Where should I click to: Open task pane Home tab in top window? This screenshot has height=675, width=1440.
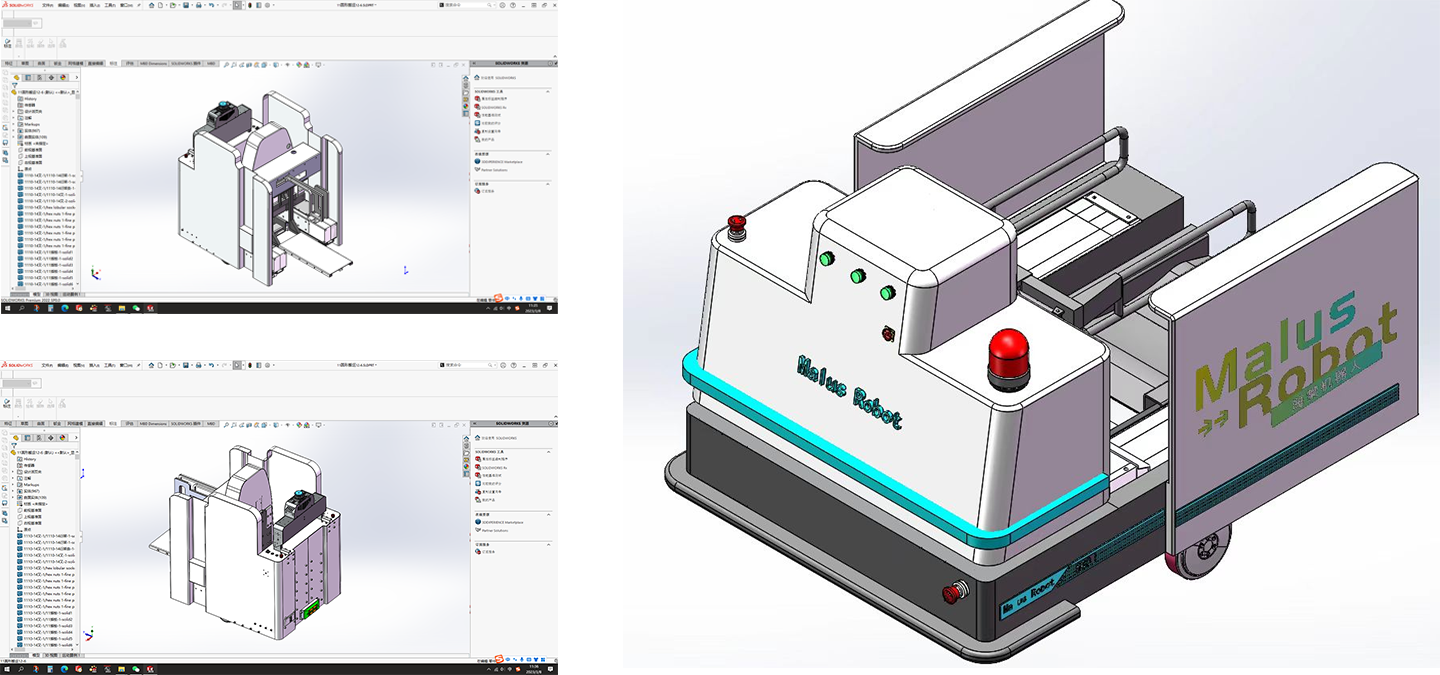(466, 78)
